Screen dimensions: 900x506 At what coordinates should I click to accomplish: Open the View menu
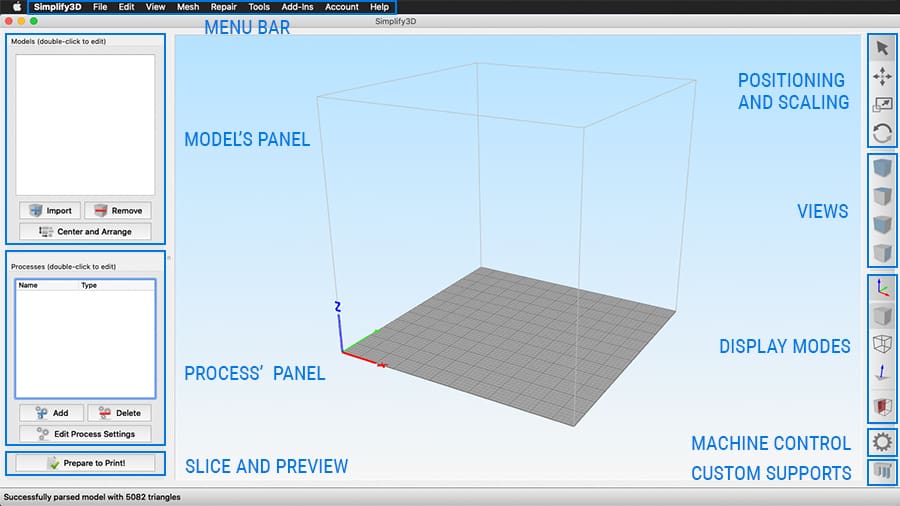(x=155, y=7)
